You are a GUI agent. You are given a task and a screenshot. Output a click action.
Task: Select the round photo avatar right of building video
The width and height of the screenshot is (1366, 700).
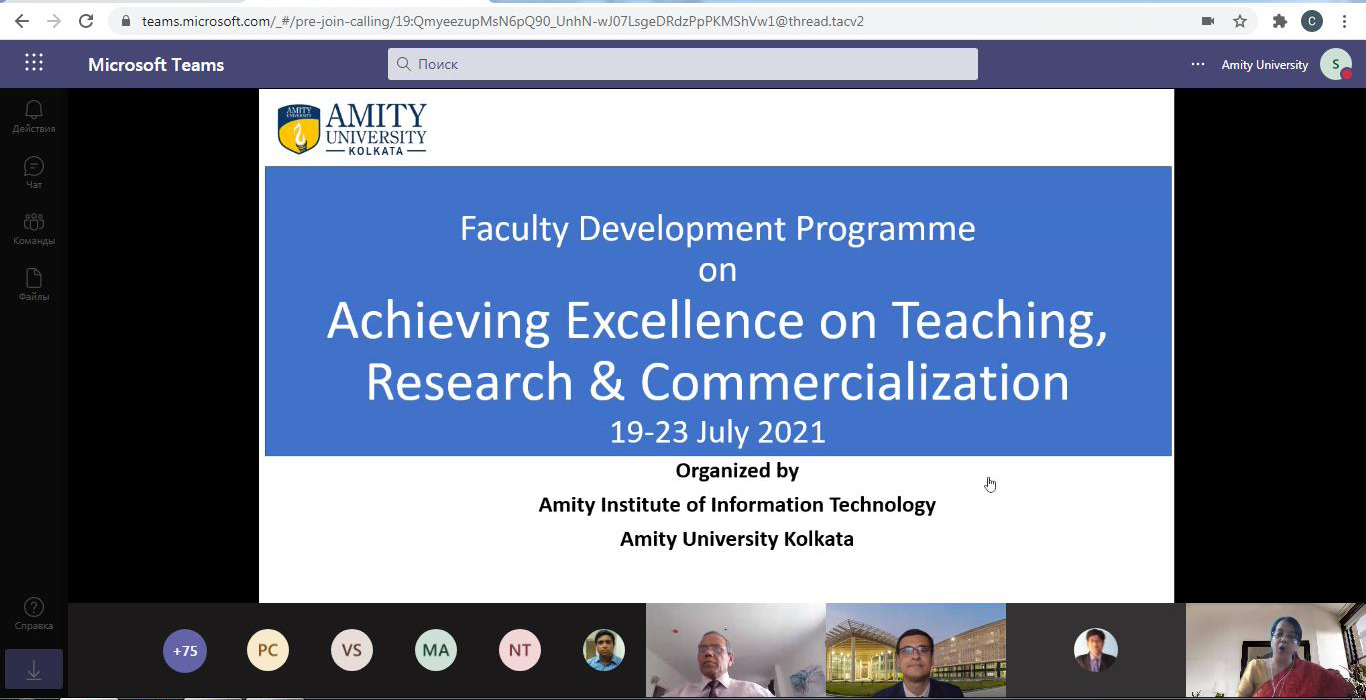[1095, 650]
